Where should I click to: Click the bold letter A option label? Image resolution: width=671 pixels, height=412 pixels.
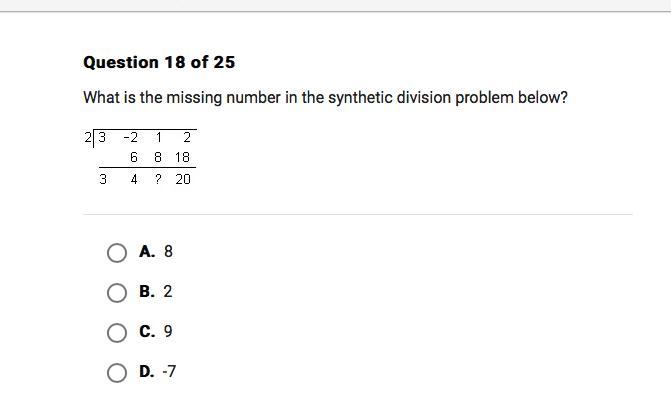pyautogui.click(x=147, y=251)
